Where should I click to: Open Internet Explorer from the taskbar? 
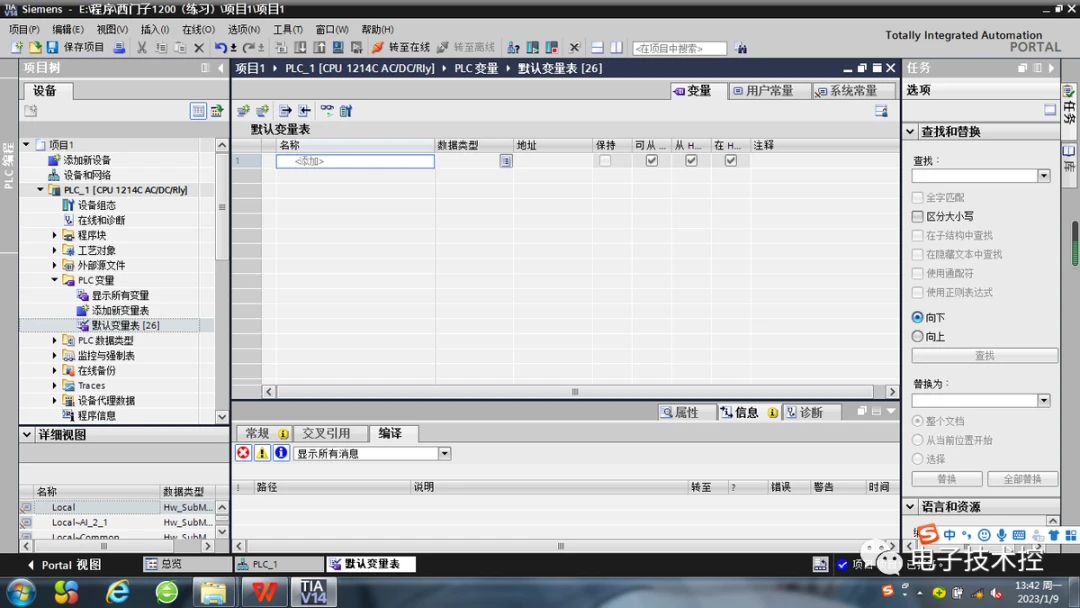(x=118, y=592)
